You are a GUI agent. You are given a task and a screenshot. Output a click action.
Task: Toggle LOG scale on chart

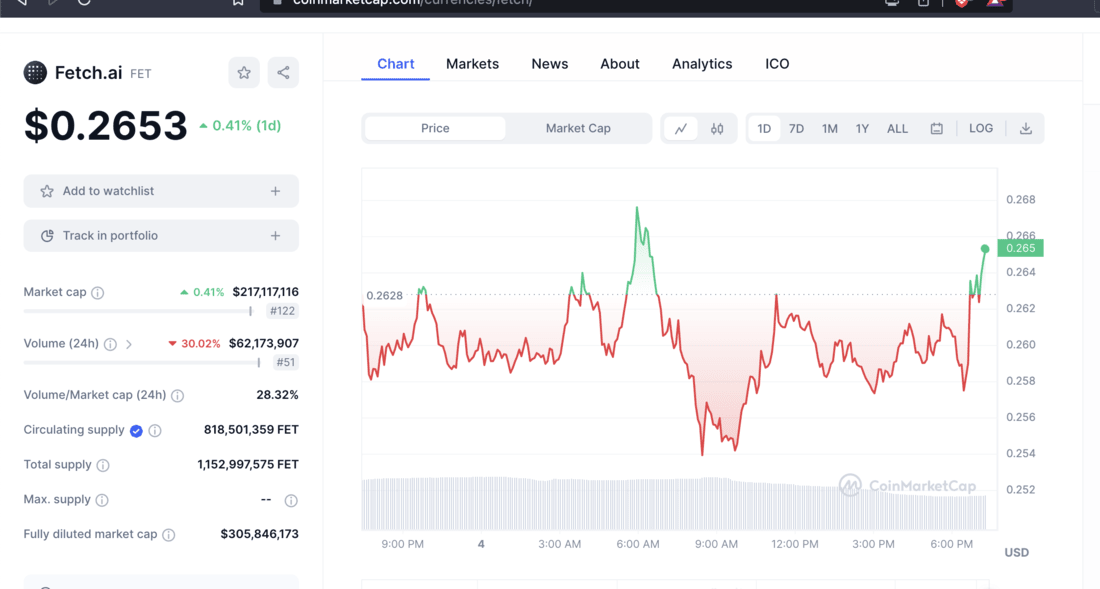click(981, 128)
